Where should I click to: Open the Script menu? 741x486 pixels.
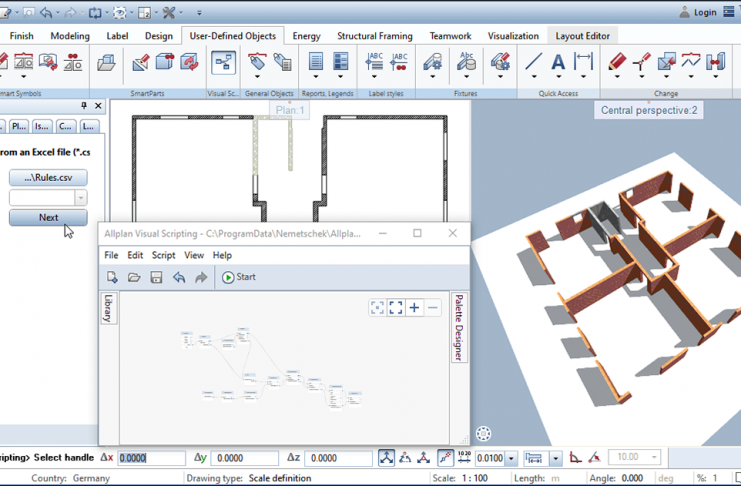point(163,255)
